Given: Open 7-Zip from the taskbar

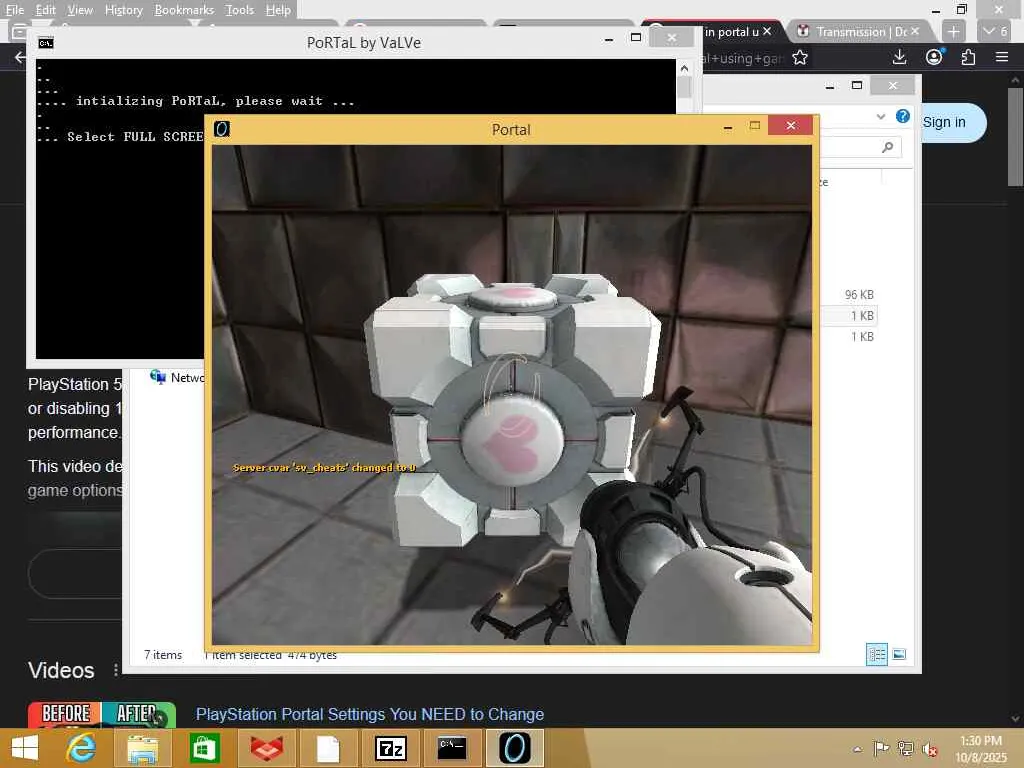Looking at the screenshot, I should click(391, 748).
